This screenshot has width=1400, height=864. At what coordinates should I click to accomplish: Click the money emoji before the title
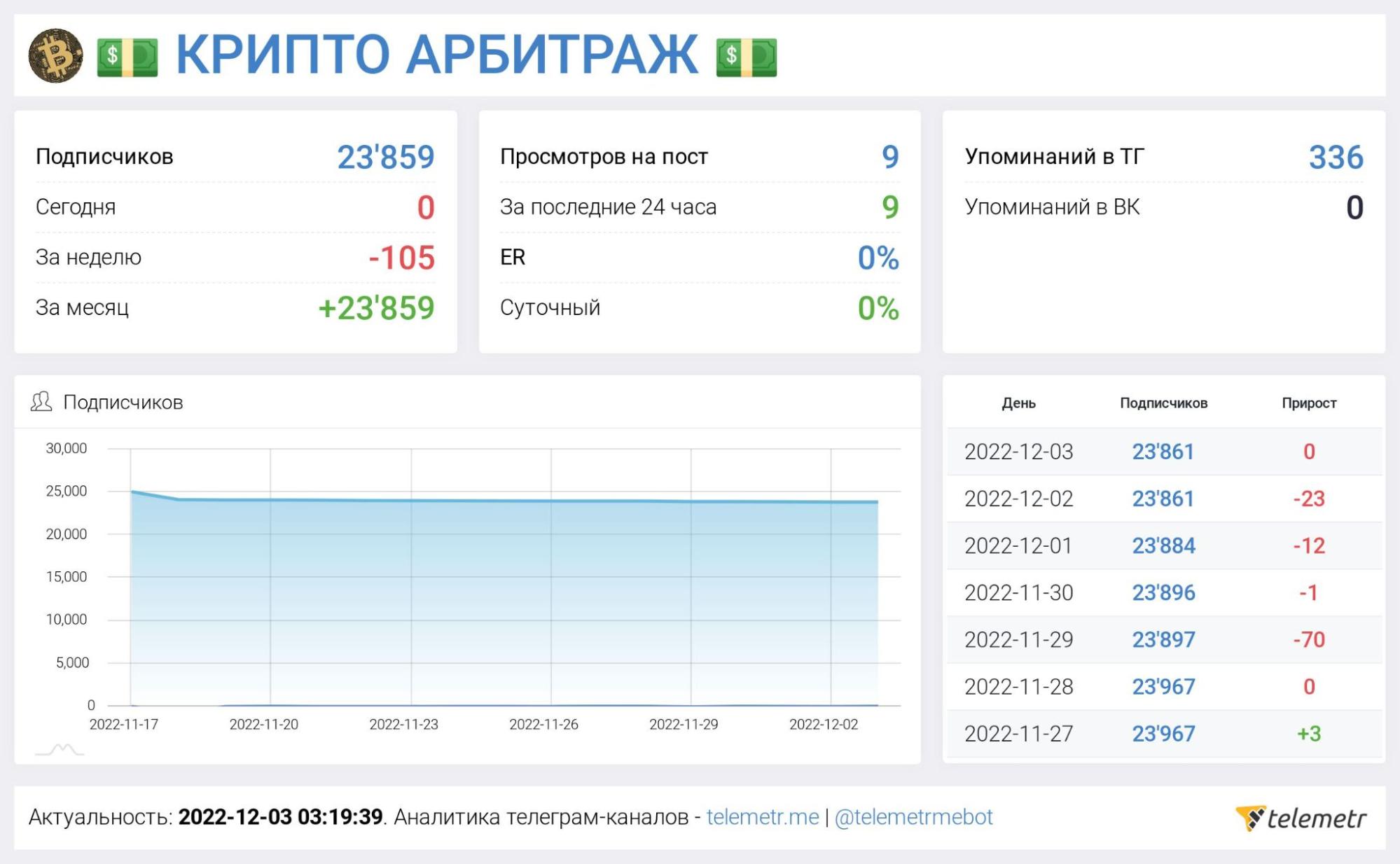coord(127,57)
